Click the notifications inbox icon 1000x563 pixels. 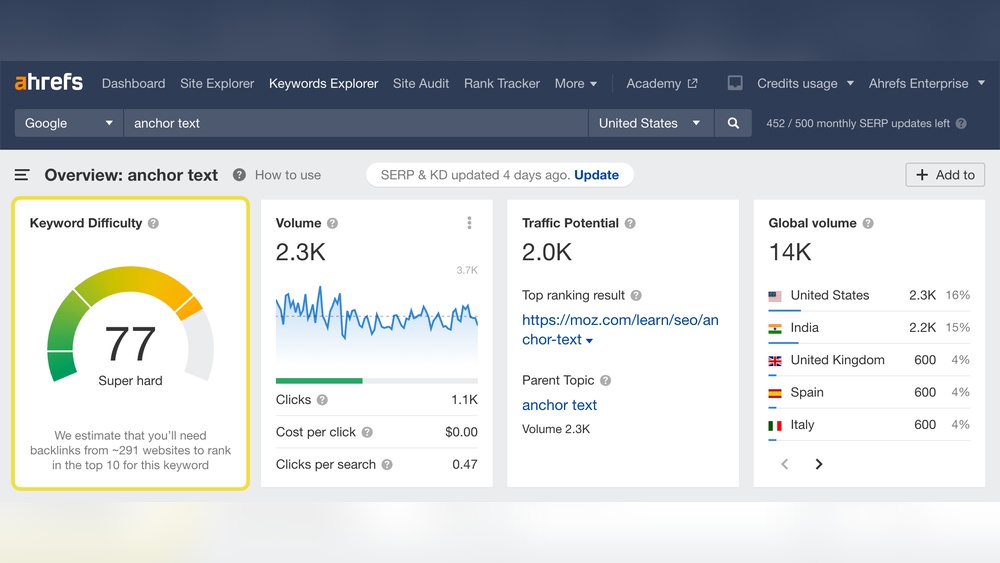coord(735,83)
